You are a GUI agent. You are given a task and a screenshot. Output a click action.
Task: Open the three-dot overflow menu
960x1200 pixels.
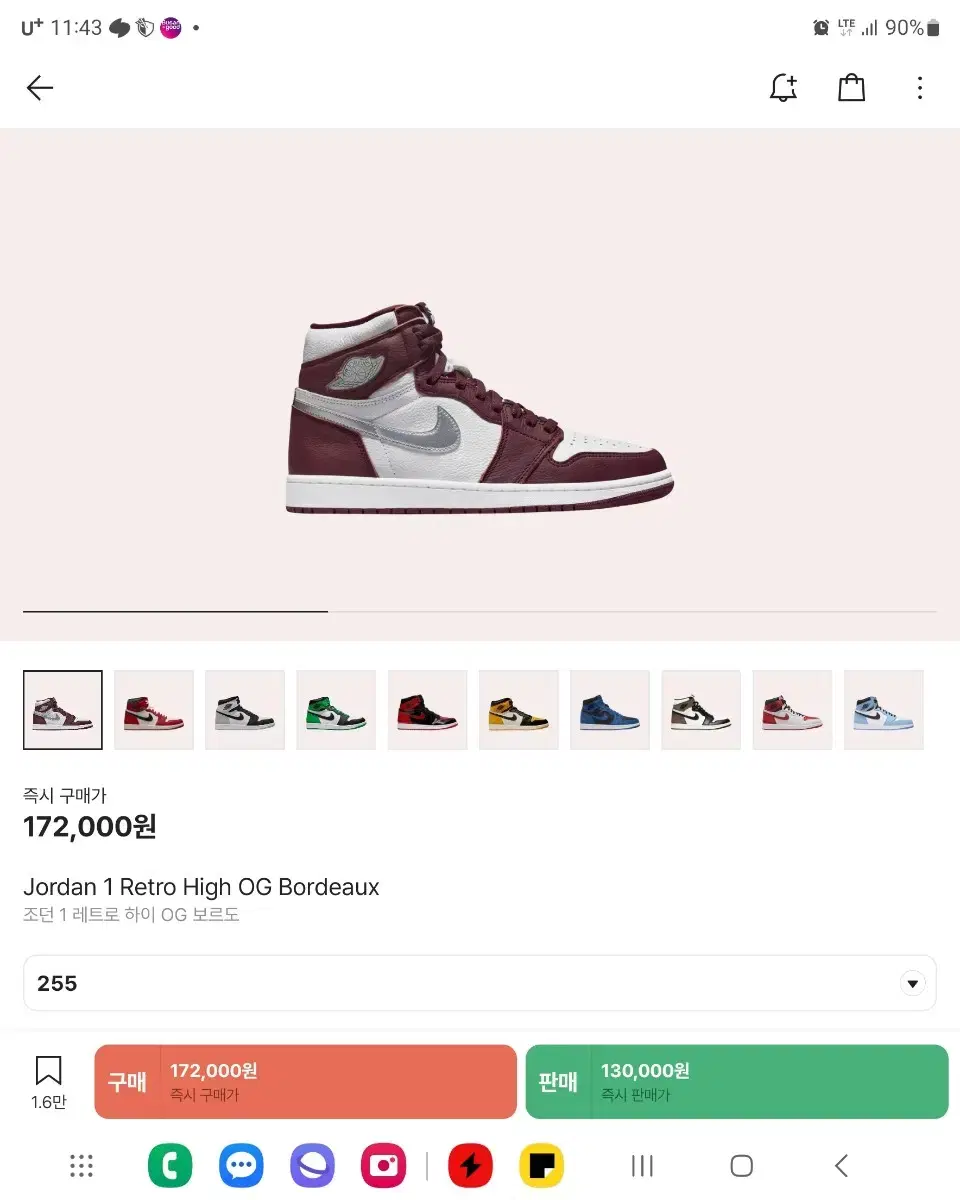point(920,88)
